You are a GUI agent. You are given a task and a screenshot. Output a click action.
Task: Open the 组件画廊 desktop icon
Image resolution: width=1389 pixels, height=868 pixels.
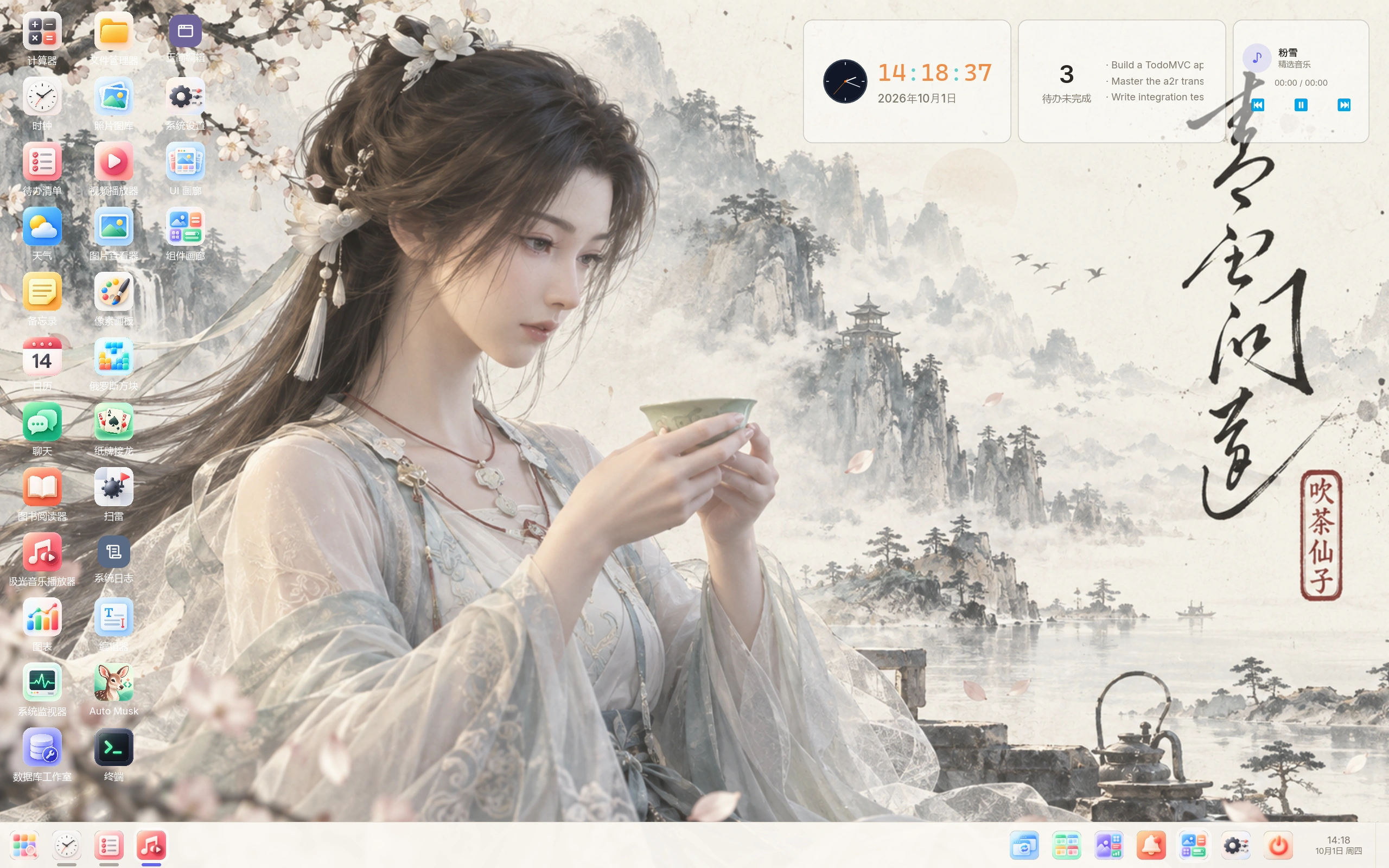(185, 227)
